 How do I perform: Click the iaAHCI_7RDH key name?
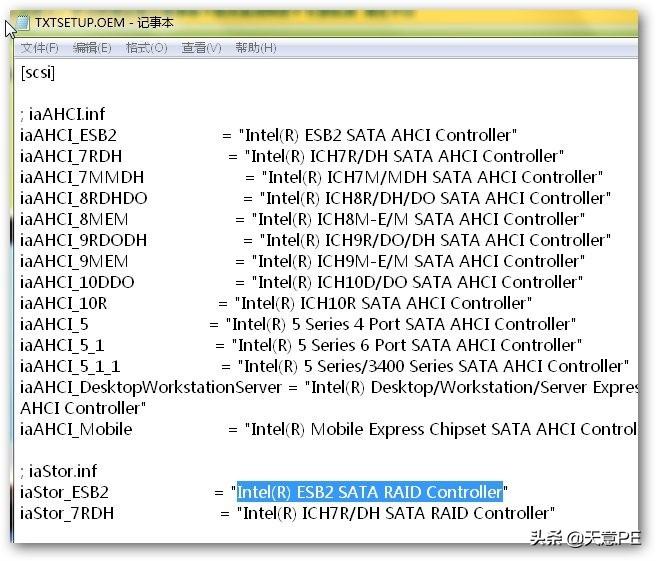pos(71,156)
